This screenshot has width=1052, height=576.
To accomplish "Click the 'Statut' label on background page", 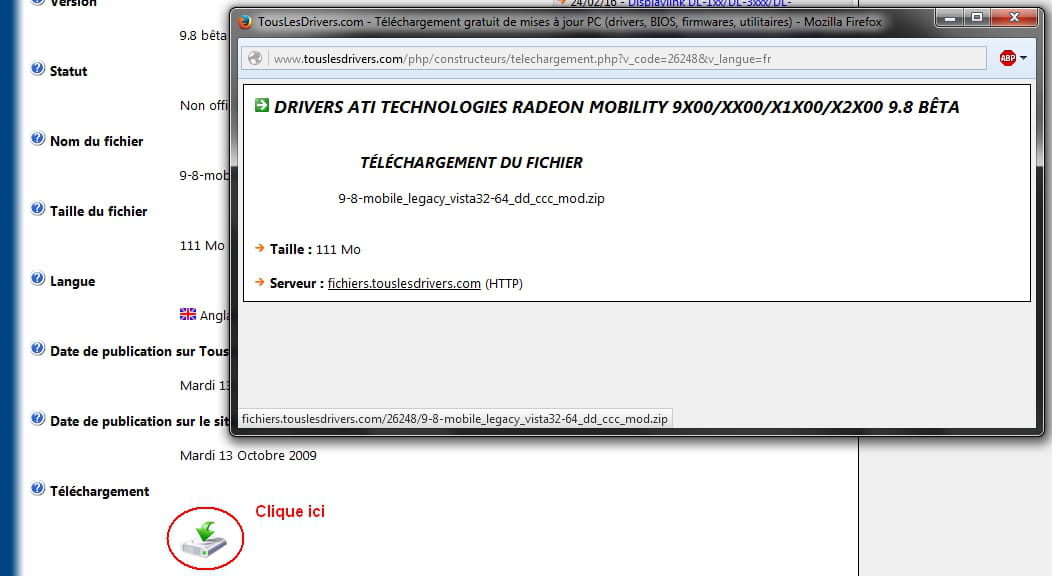I will coord(68,72).
